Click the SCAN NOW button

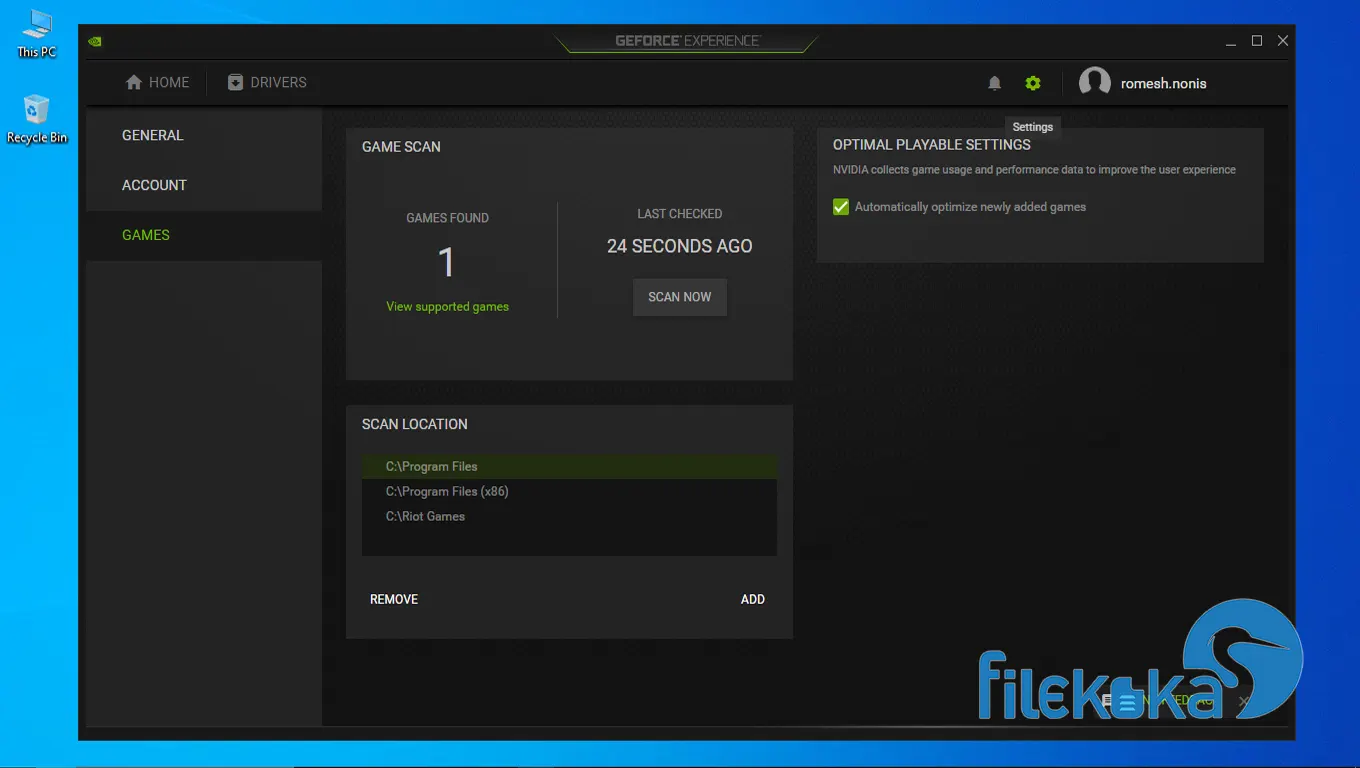coord(680,297)
